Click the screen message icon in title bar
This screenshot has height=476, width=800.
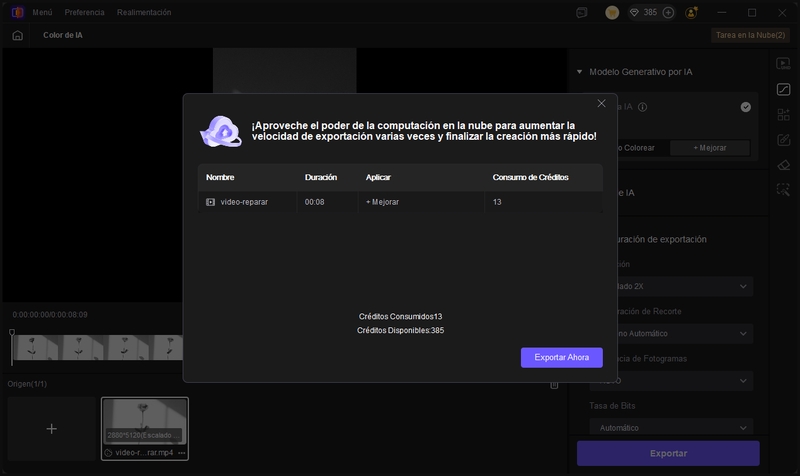[582, 13]
